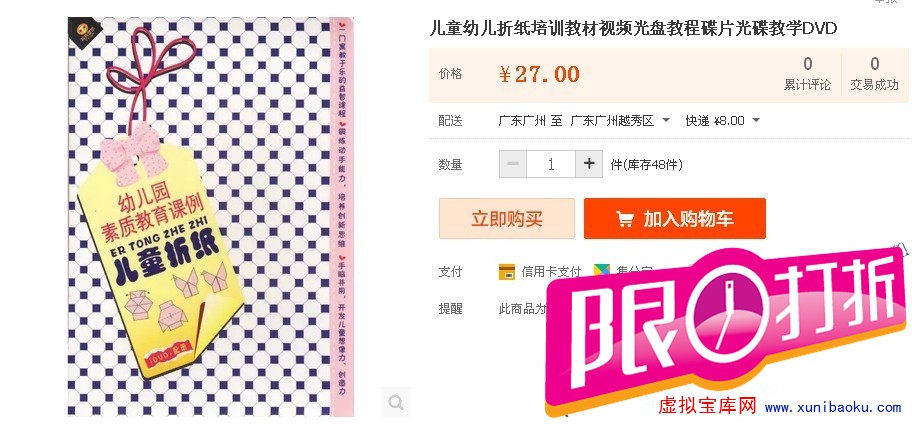912x424 pixels.
Task: Decrease quantity with the minus button
Action: (x=513, y=164)
